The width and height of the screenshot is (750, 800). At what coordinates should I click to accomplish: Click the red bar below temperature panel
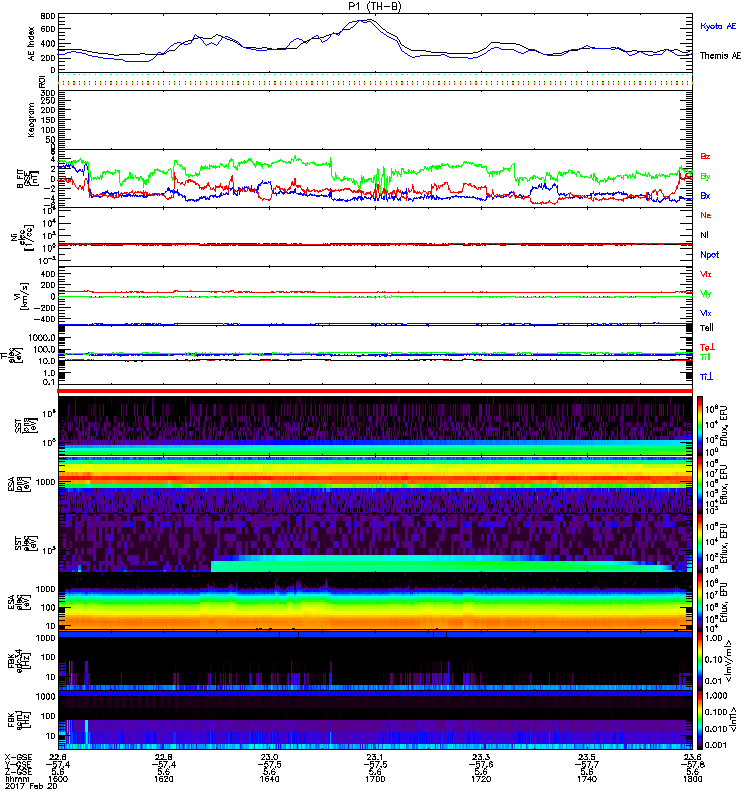(374, 391)
